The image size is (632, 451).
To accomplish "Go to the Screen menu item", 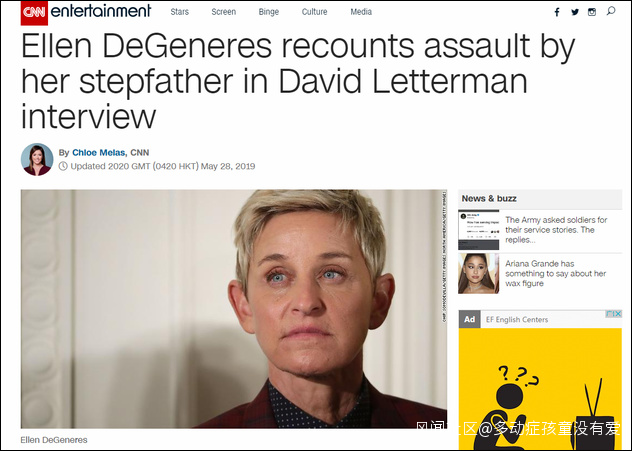I will (x=224, y=12).
